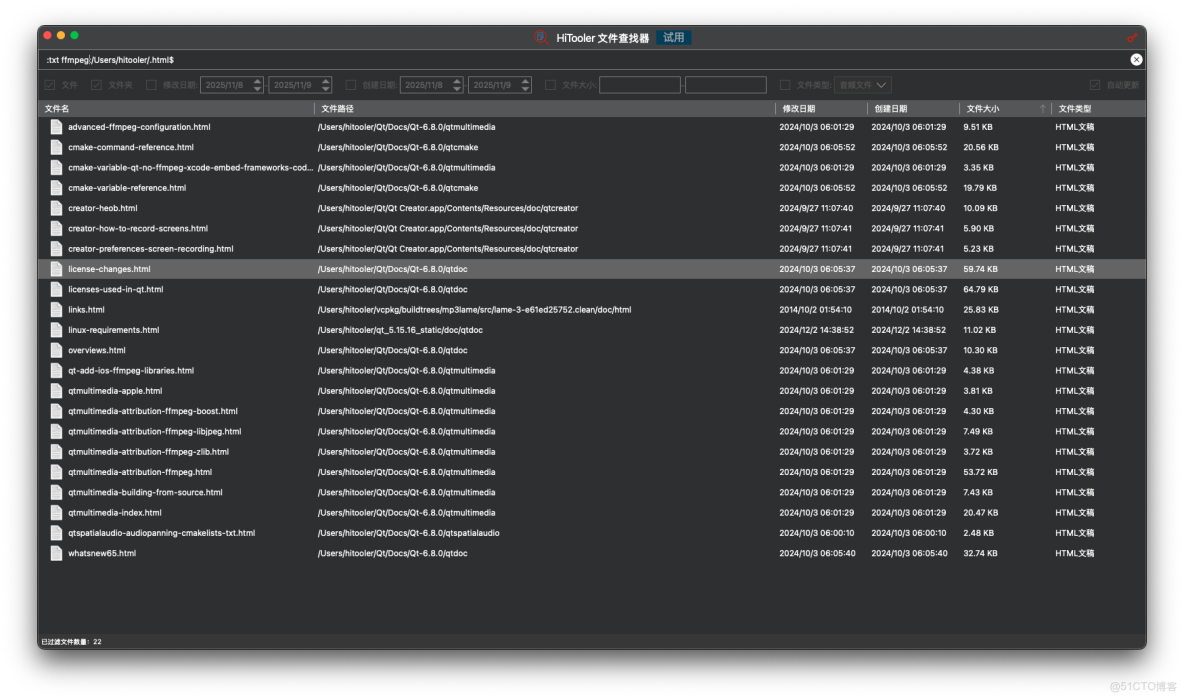Sort by the 修改日期 column header
Screen dimensions: 1184x699
click(x=822, y=109)
